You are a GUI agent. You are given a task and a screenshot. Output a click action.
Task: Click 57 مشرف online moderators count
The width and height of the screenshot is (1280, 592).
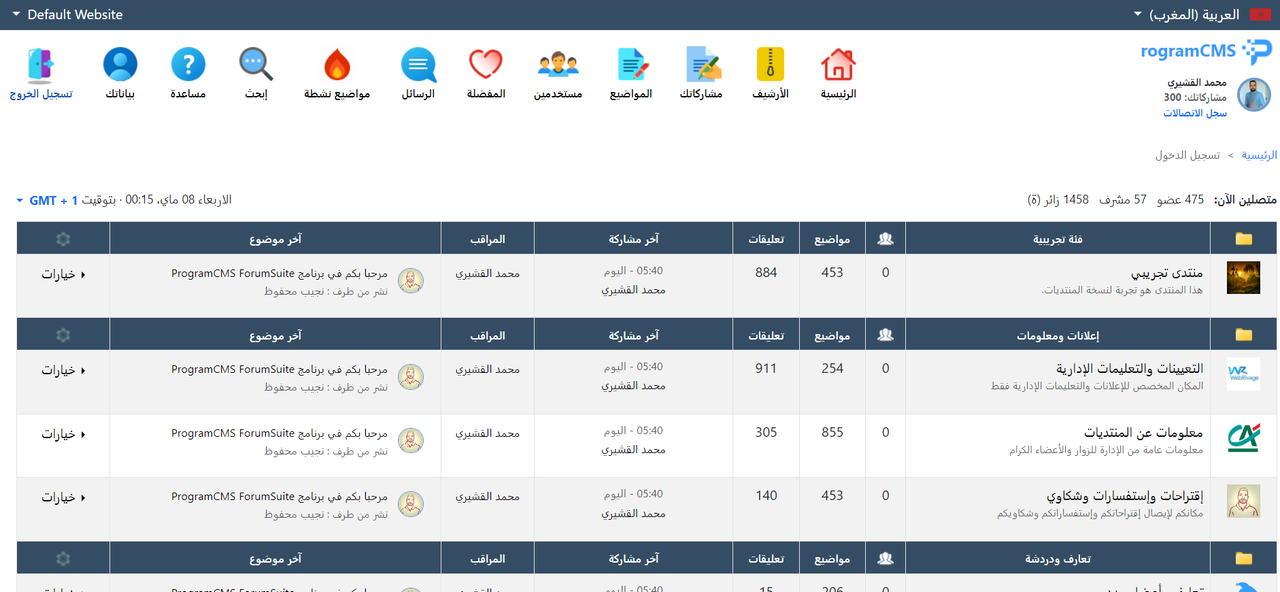coord(1123,200)
